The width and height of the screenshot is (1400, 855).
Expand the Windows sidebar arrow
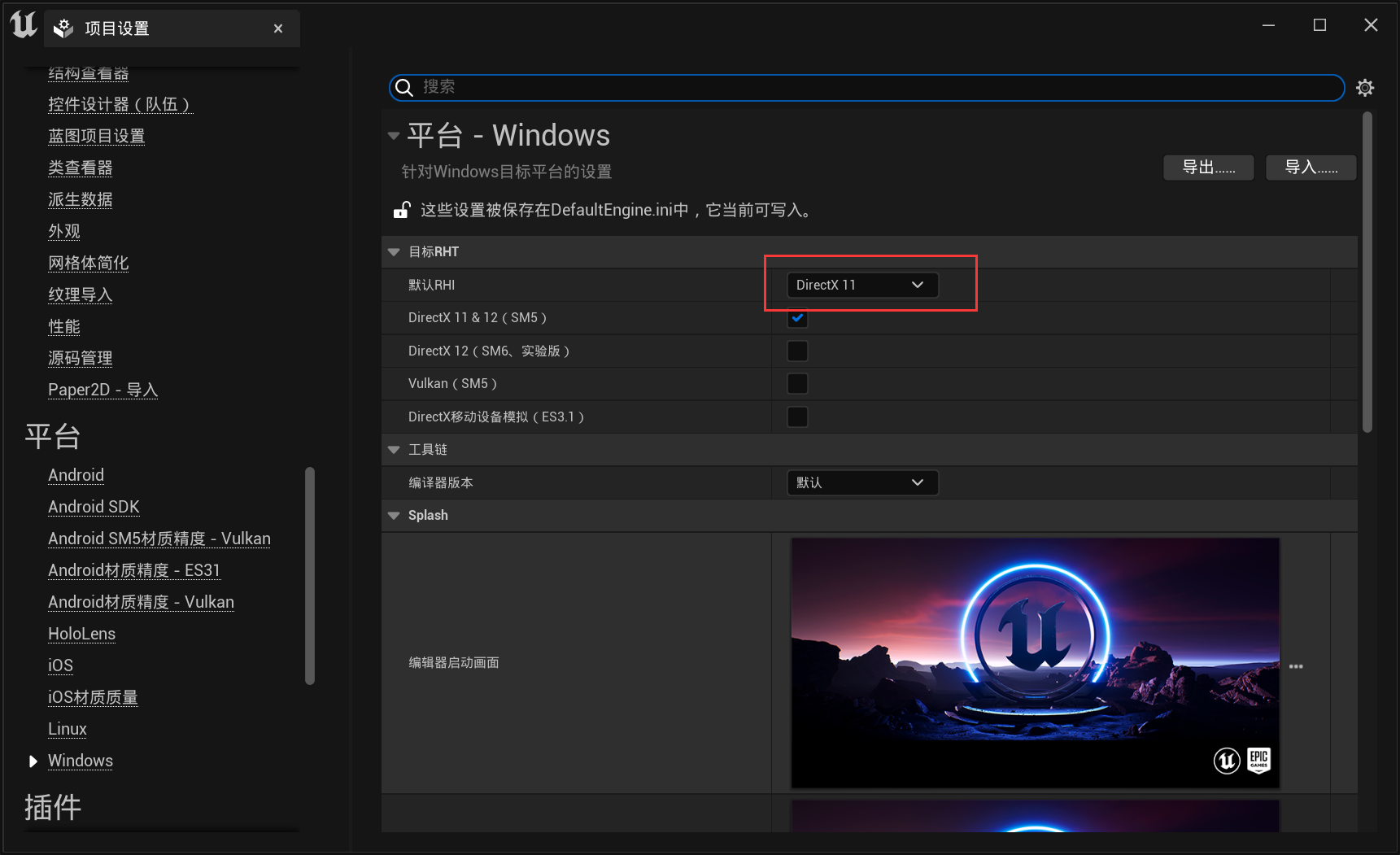click(x=33, y=761)
